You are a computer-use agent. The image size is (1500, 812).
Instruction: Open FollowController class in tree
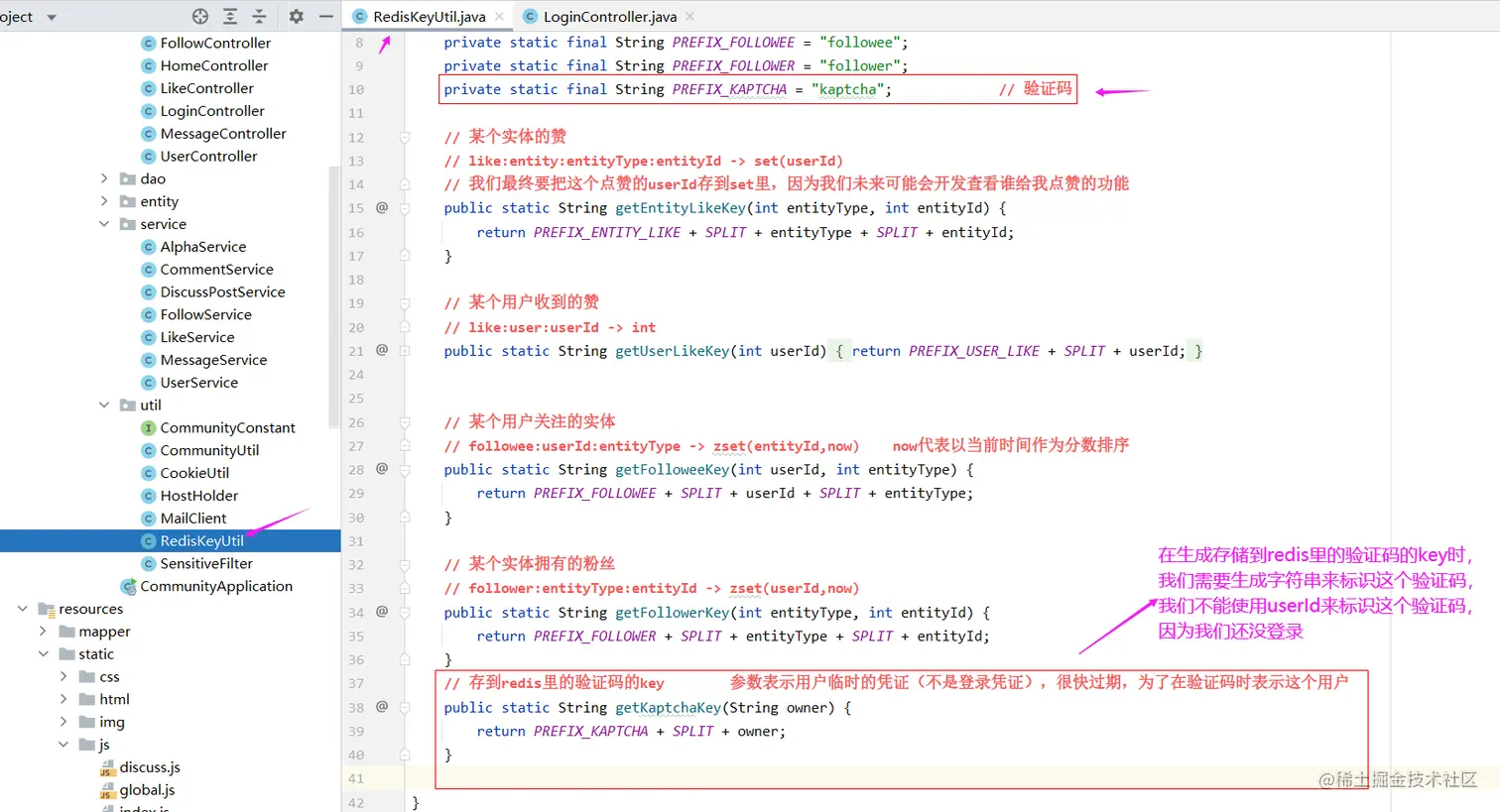point(215,43)
